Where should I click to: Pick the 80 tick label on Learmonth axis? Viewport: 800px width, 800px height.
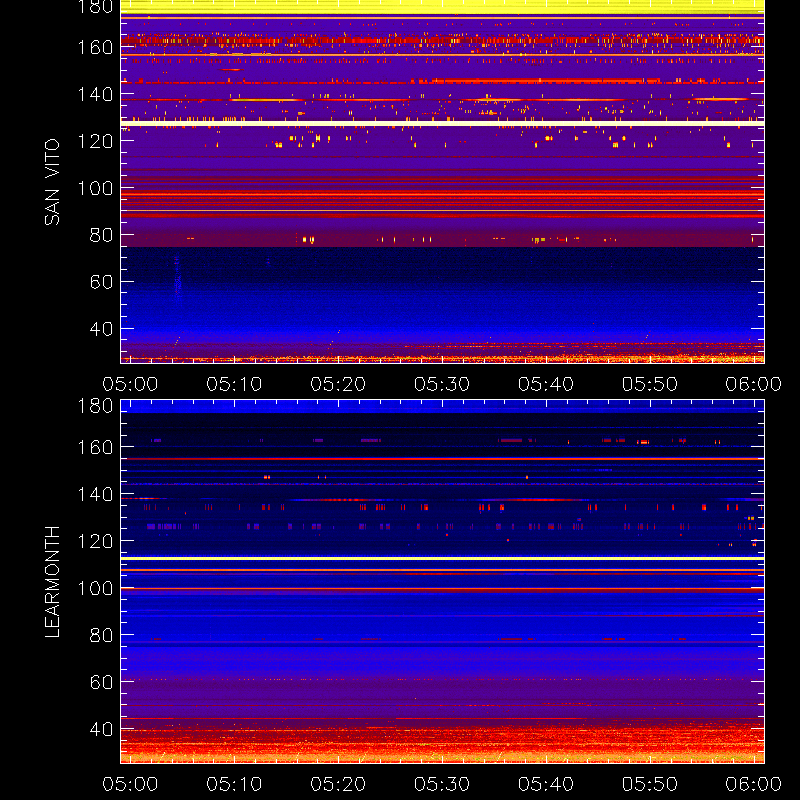click(x=101, y=635)
